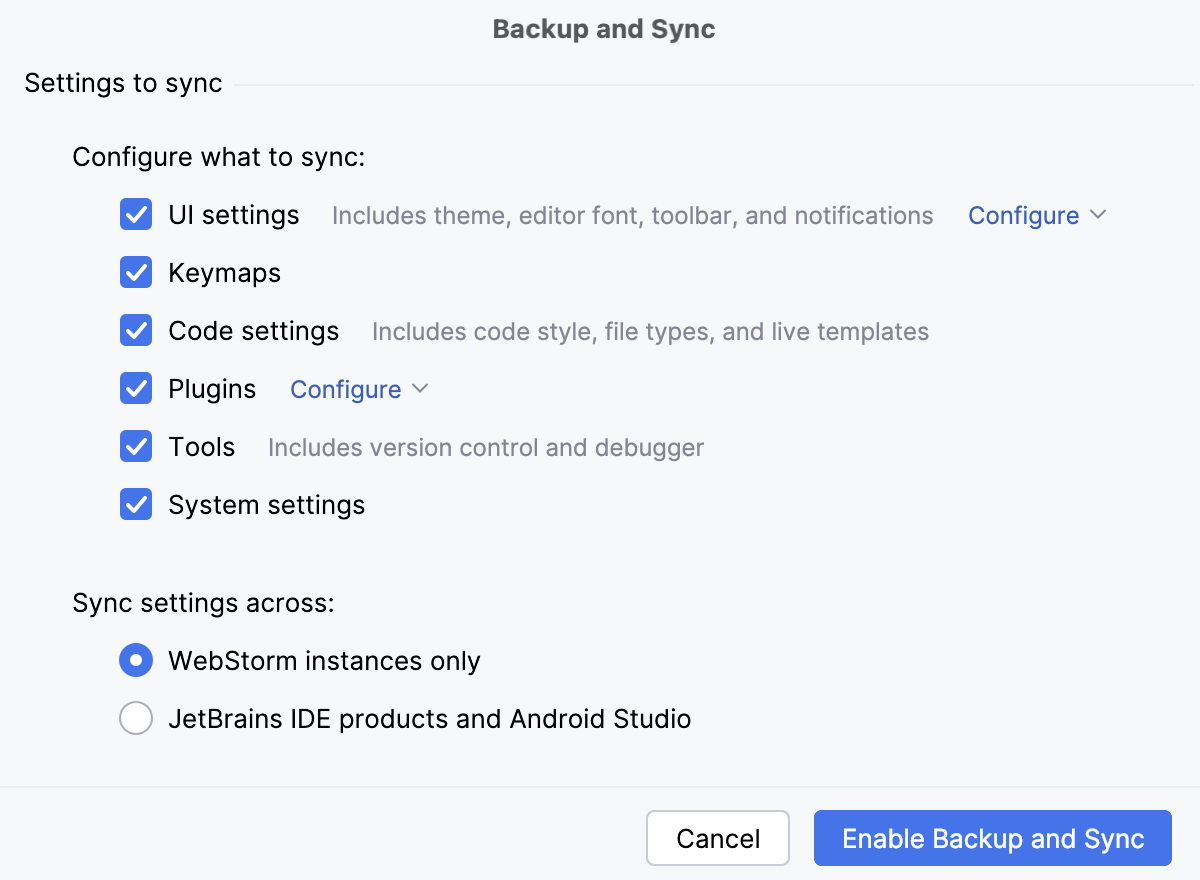Click the Settings to sync section header
Viewport: 1200px width, 880px height.
[x=122, y=83]
